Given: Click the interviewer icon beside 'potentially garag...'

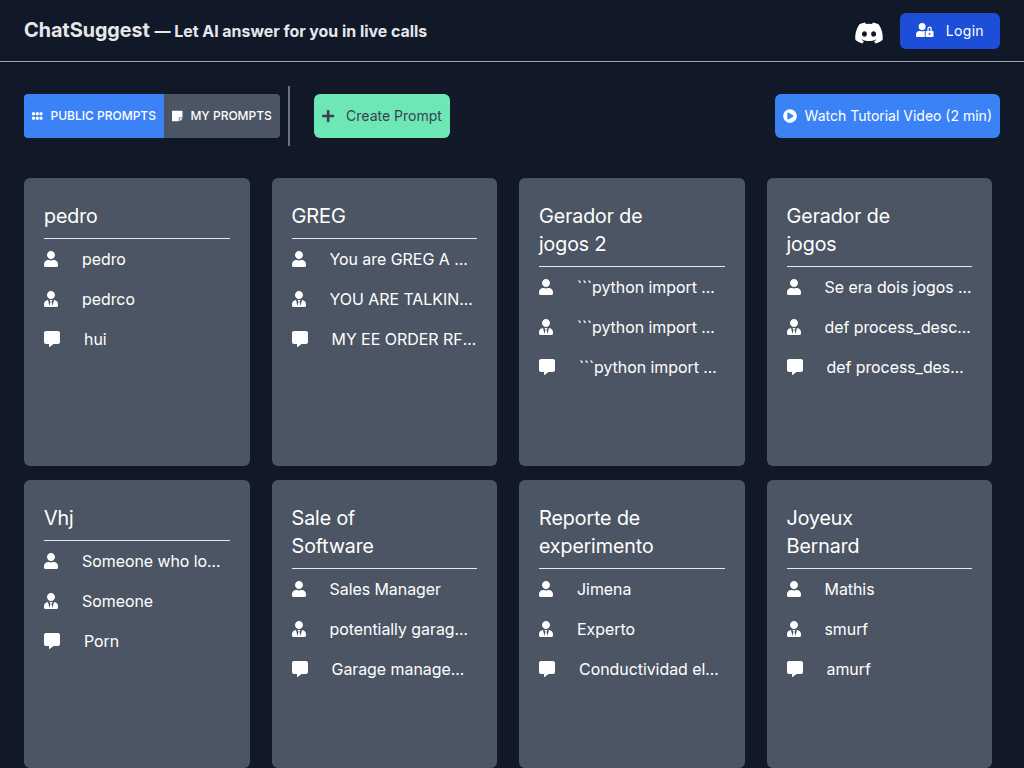Looking at the screenshot, I should coord(299,629).
